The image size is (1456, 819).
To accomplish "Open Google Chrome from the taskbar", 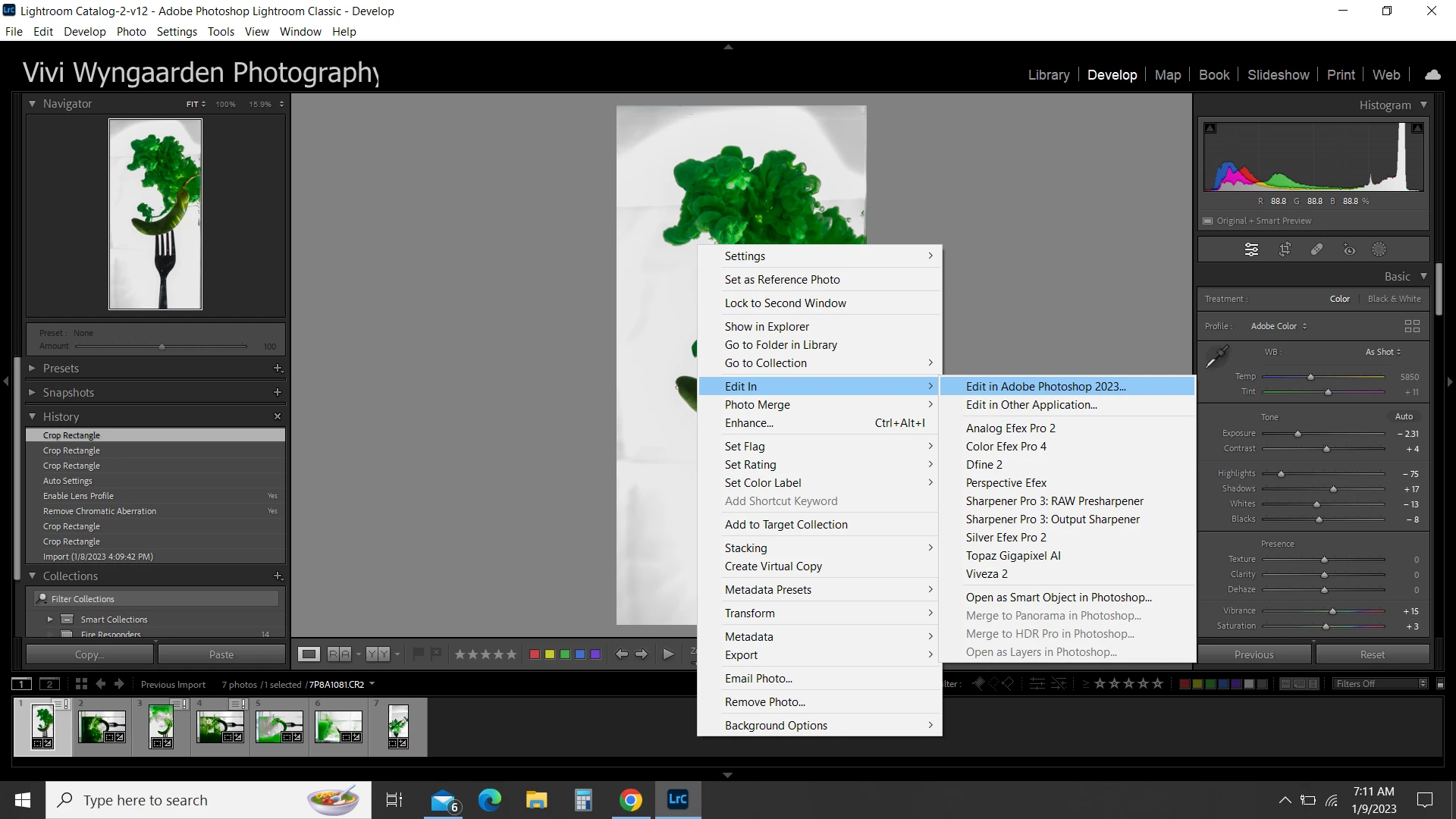I will click(x=630, y=800).
